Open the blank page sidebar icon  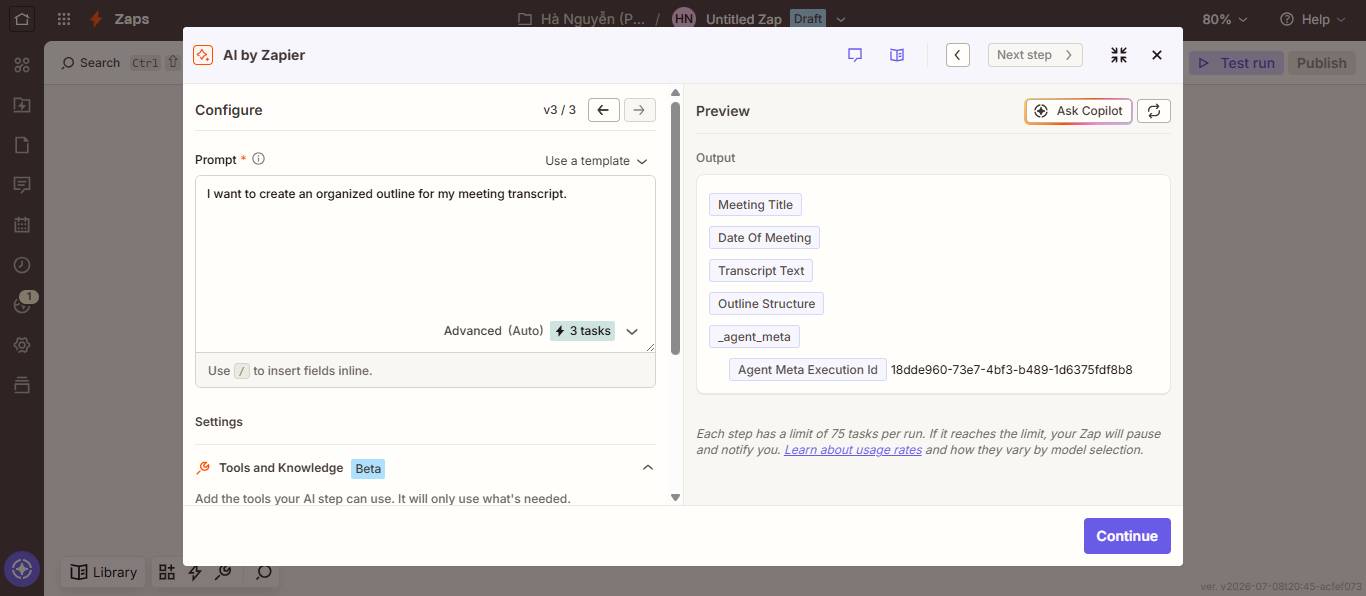21,145
